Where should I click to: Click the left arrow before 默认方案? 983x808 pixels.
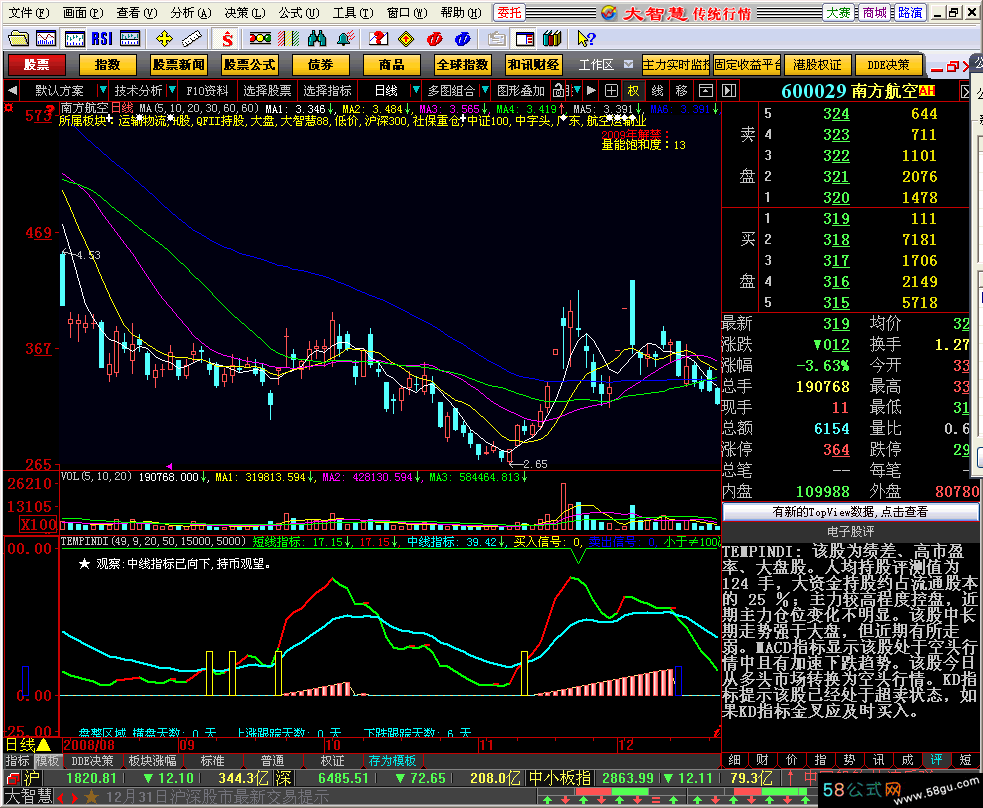tap(12, 91)
